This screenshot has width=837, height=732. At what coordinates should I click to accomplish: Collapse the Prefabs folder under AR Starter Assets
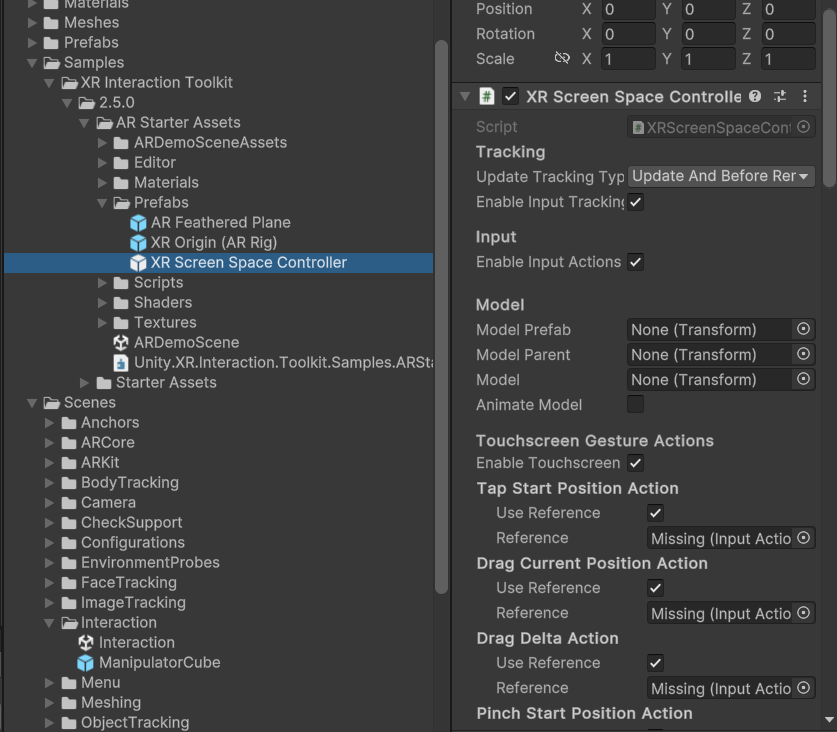coord(102,203)
